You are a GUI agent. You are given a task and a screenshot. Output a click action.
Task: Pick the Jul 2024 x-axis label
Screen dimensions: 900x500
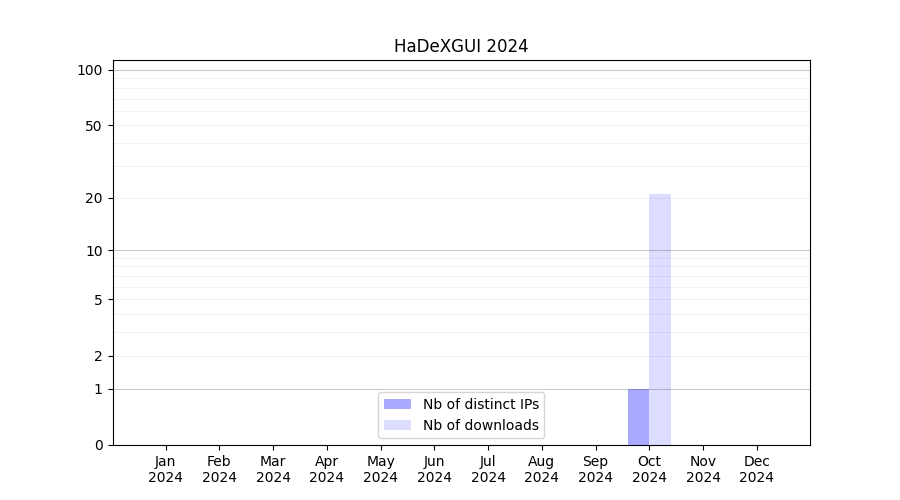click(x=488, y=469)
